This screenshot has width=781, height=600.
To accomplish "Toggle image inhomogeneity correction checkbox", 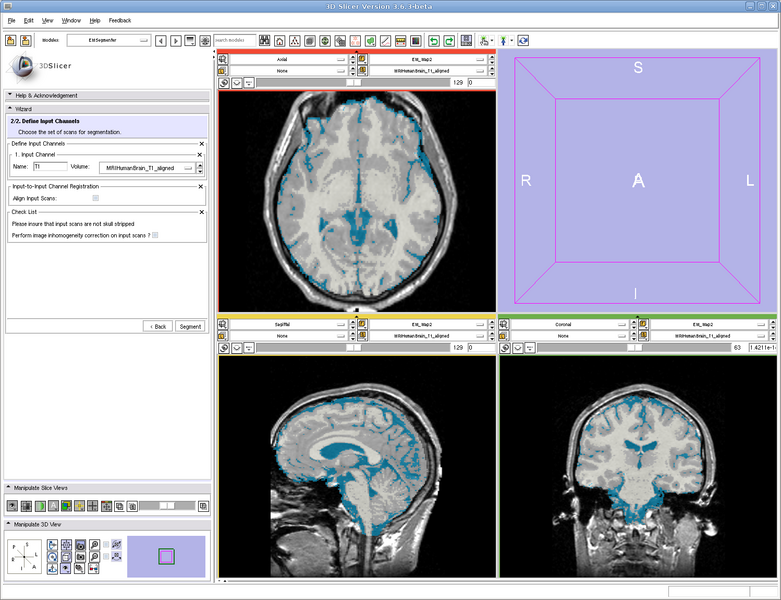I will pyautogui.click(x=155, y=235).
